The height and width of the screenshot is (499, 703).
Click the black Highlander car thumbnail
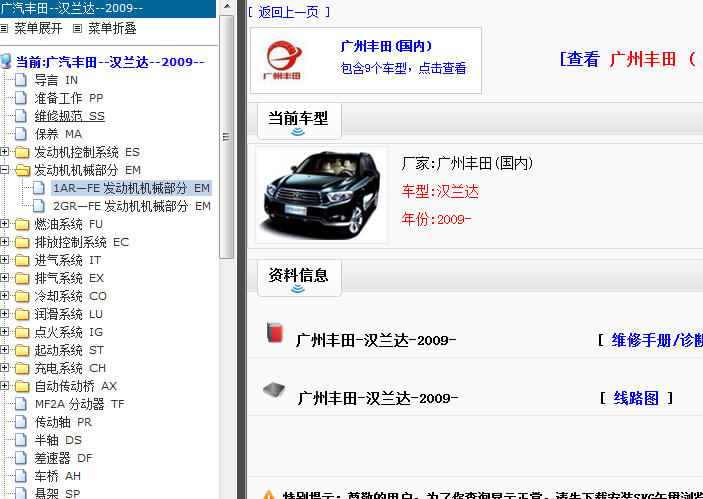(x=322, y=195)
